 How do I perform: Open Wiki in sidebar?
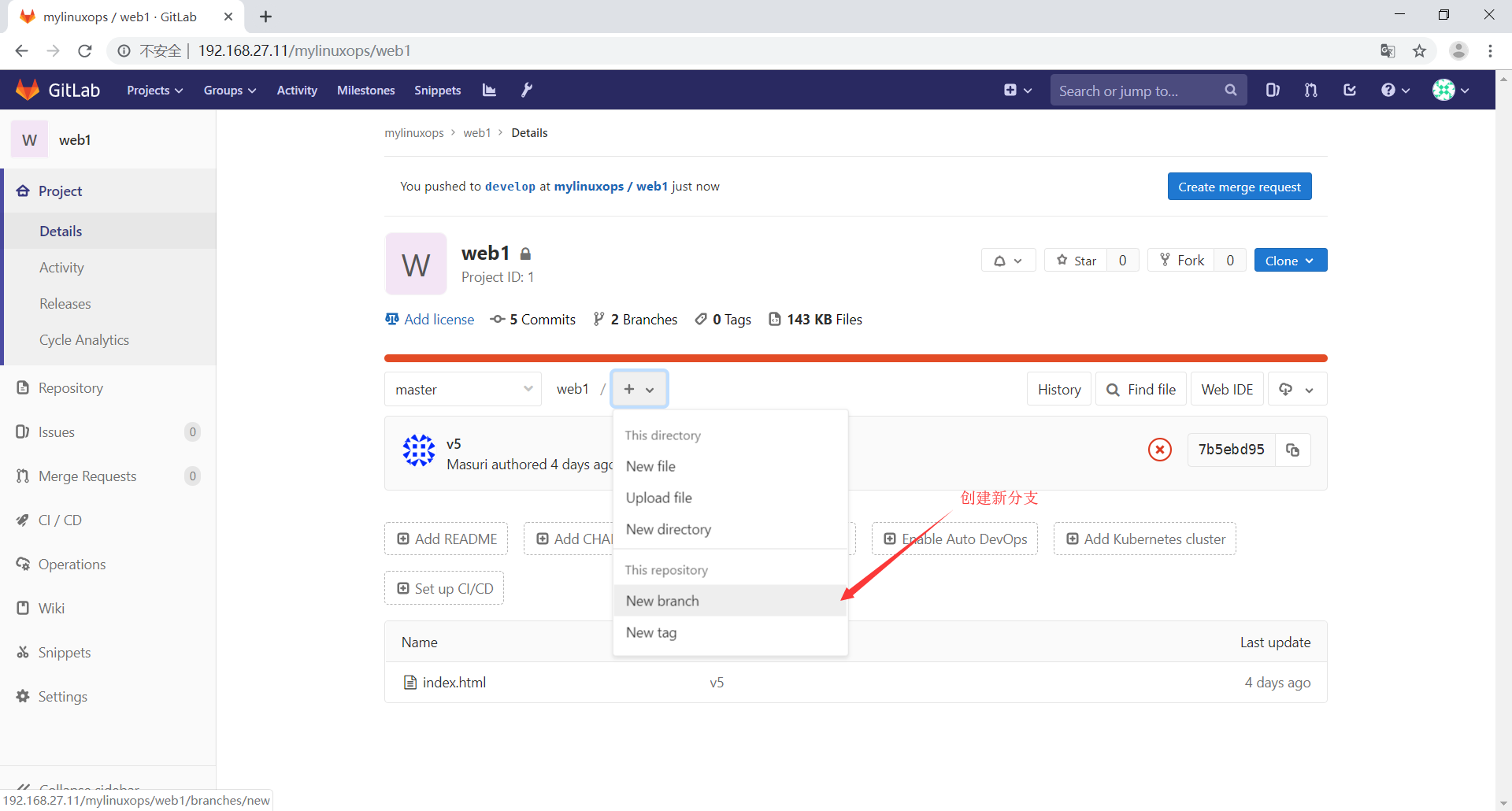click(x=108, y=608)
